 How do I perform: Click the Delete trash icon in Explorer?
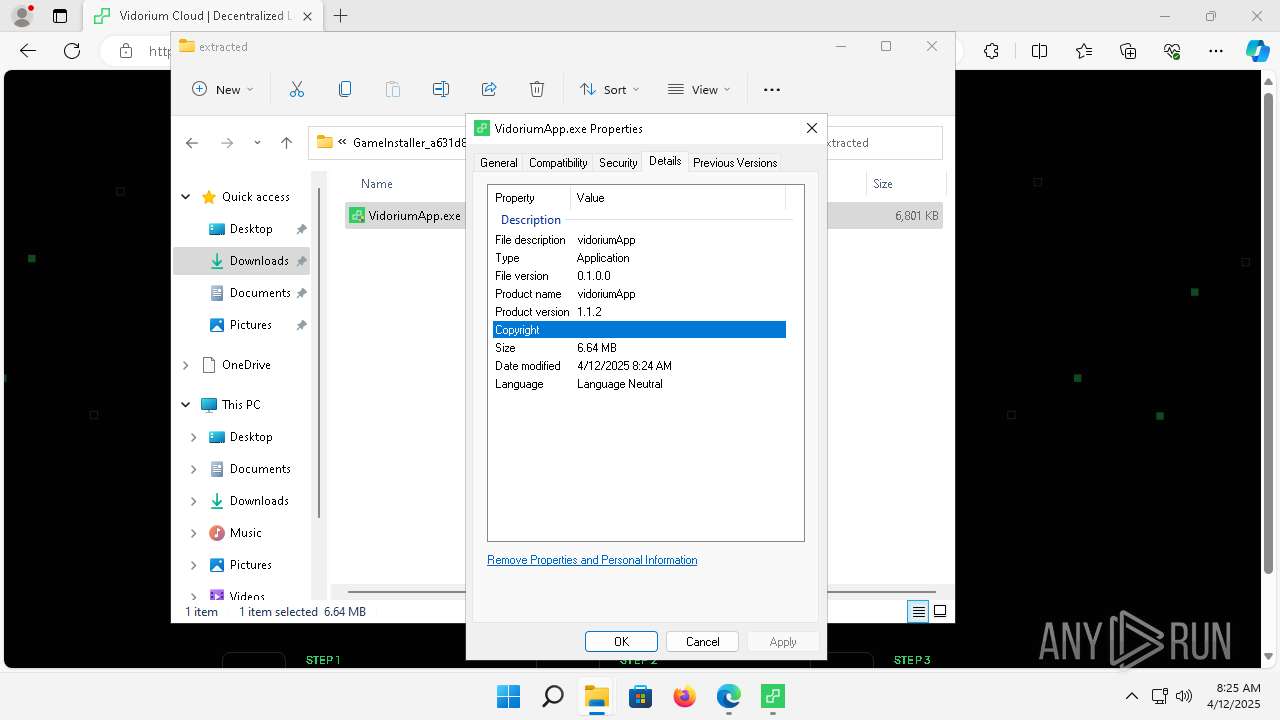[537, 89]
